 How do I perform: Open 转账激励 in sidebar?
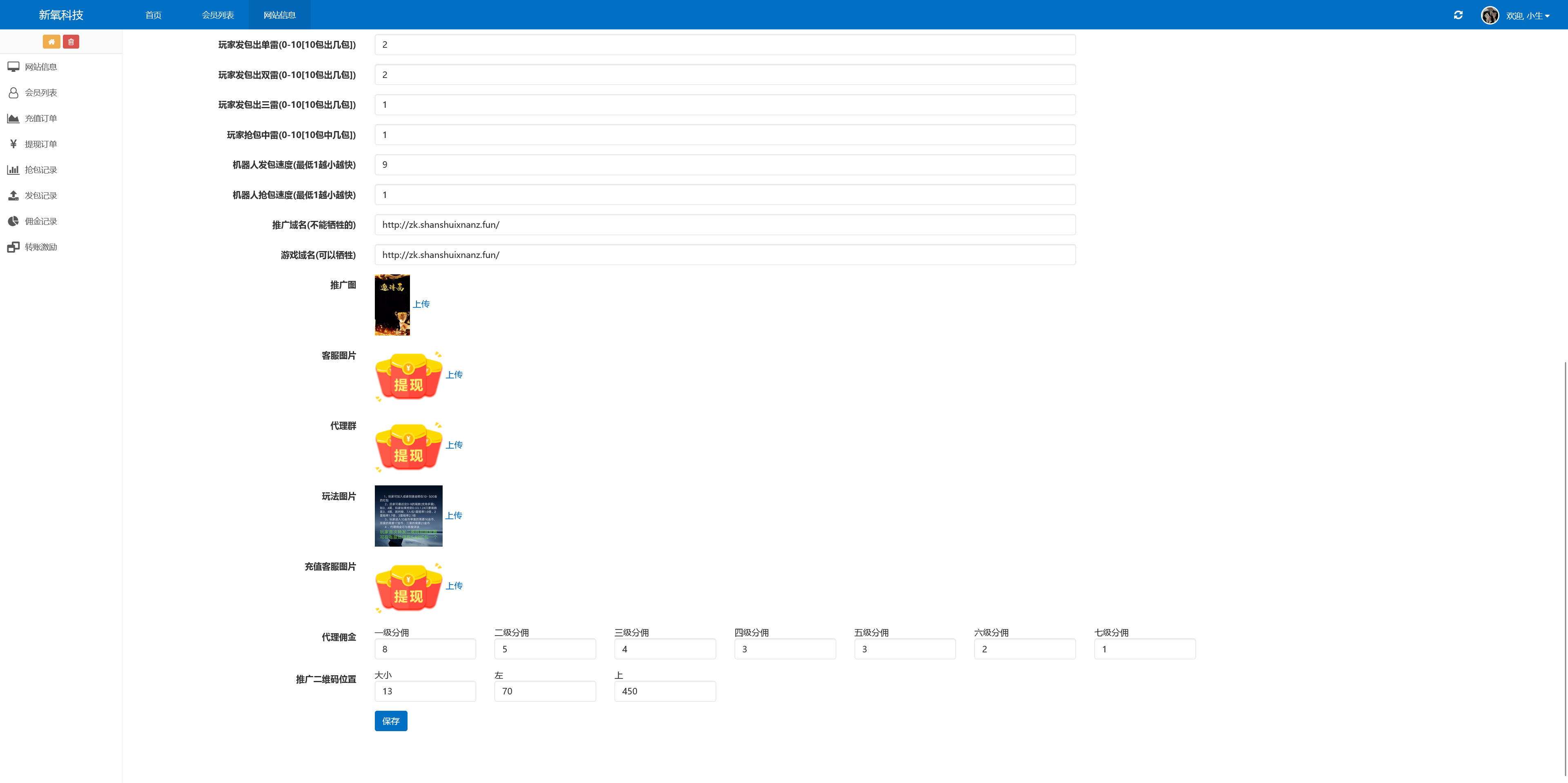[40, 247]
